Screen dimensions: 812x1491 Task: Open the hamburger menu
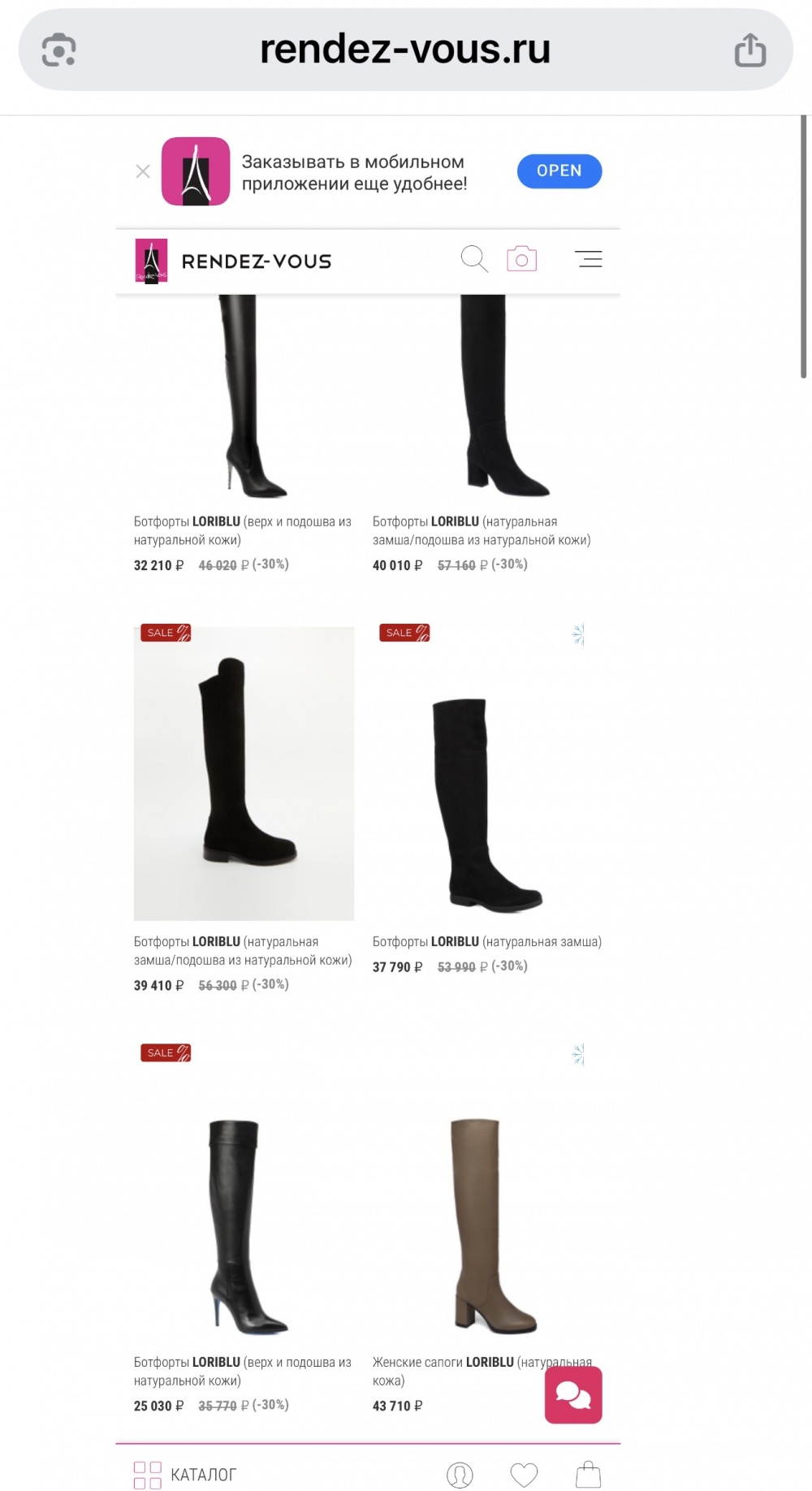(x=589, y=259)
